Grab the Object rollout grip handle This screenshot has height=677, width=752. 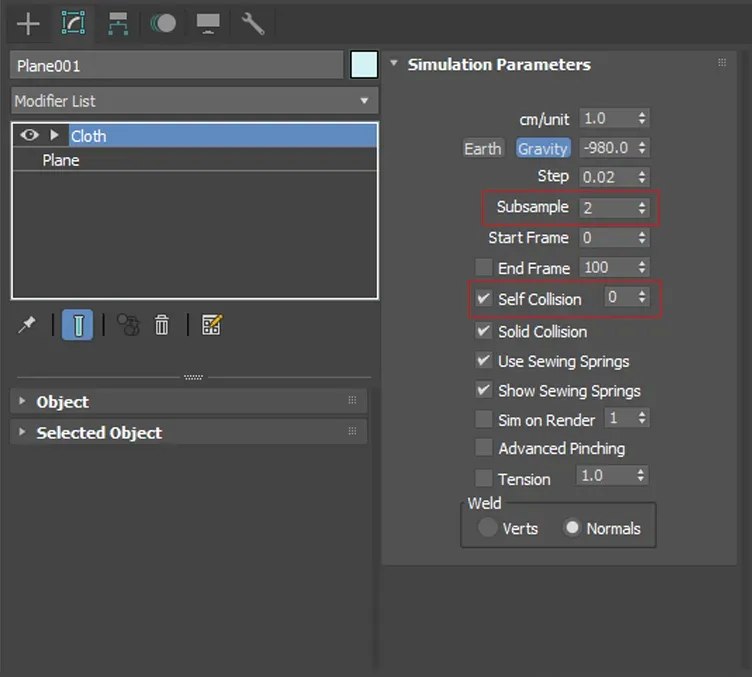pyautogui.click(x=352, y=400)
